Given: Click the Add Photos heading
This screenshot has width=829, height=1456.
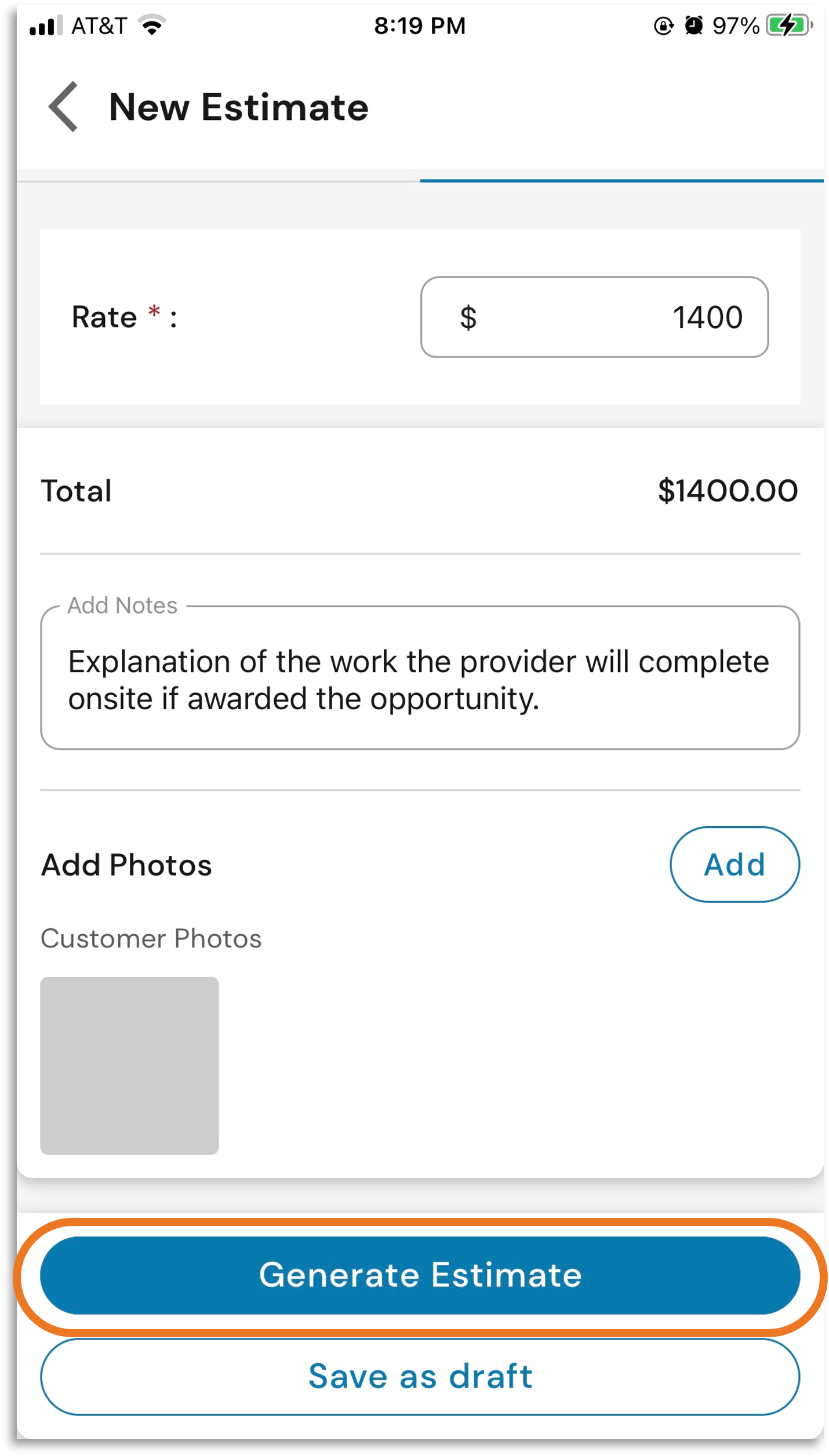Looking at the screenshot, I should coord(126,865).
